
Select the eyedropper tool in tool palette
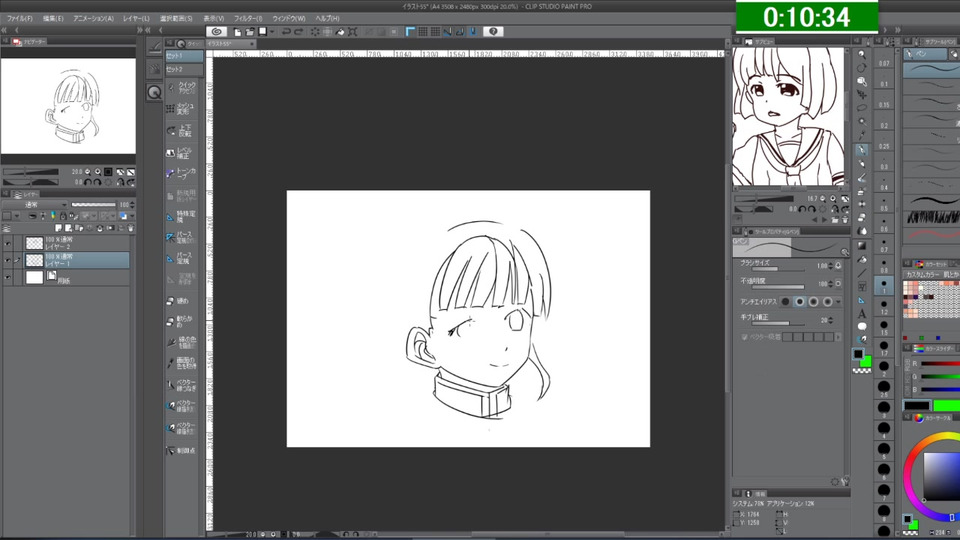(862, 135)
